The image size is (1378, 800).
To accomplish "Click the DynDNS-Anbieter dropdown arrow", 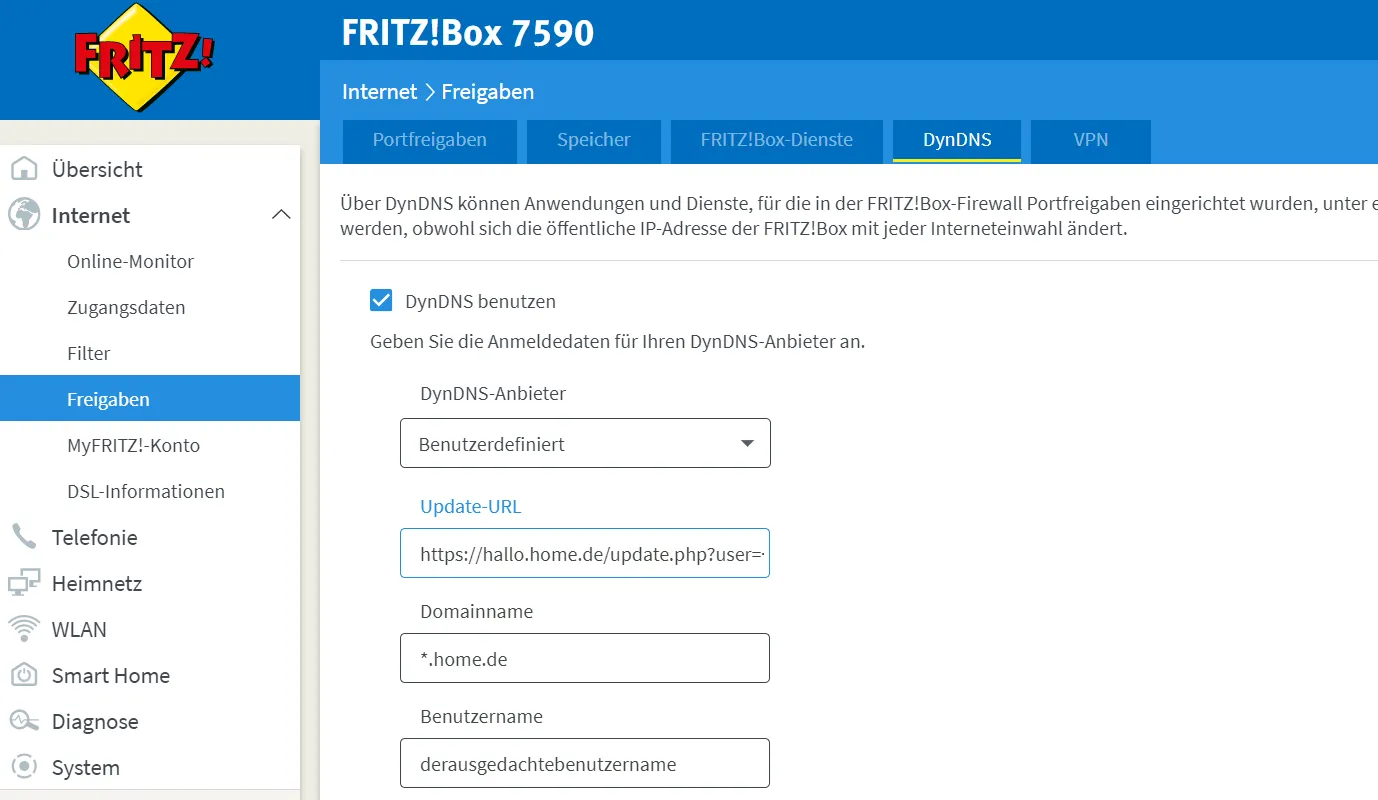I will tap(747, 443).
